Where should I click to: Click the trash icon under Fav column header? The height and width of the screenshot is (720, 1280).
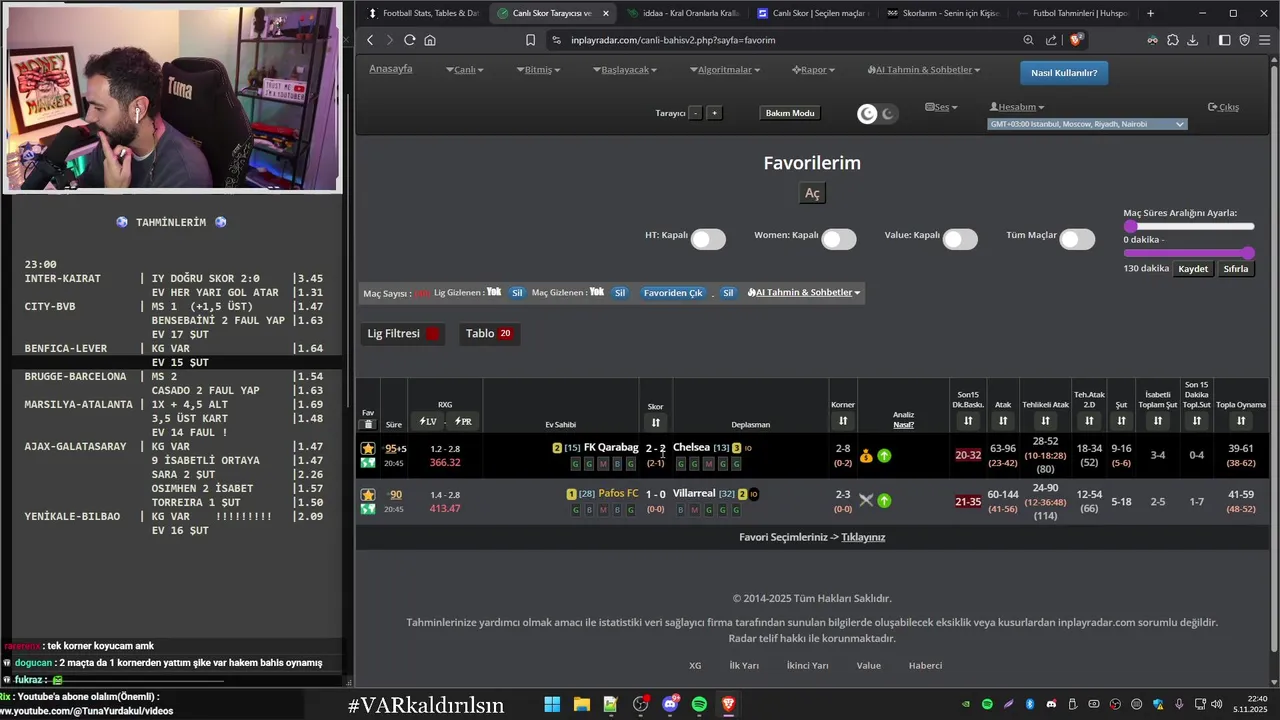368,425
